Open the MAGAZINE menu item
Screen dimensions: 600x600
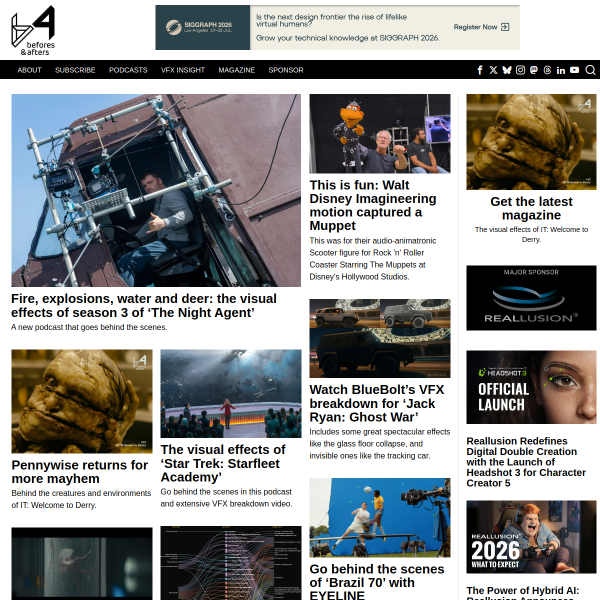[x=236, y=70]
